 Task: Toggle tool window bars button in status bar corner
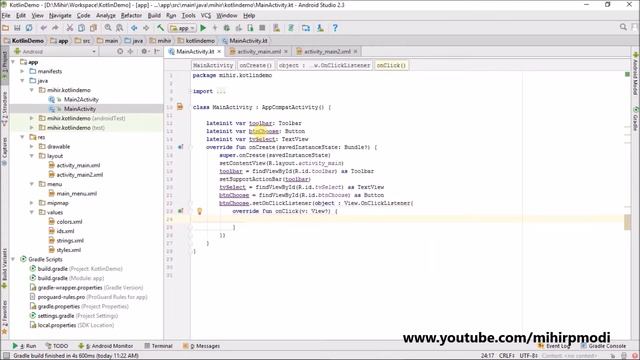pos(6,356)
